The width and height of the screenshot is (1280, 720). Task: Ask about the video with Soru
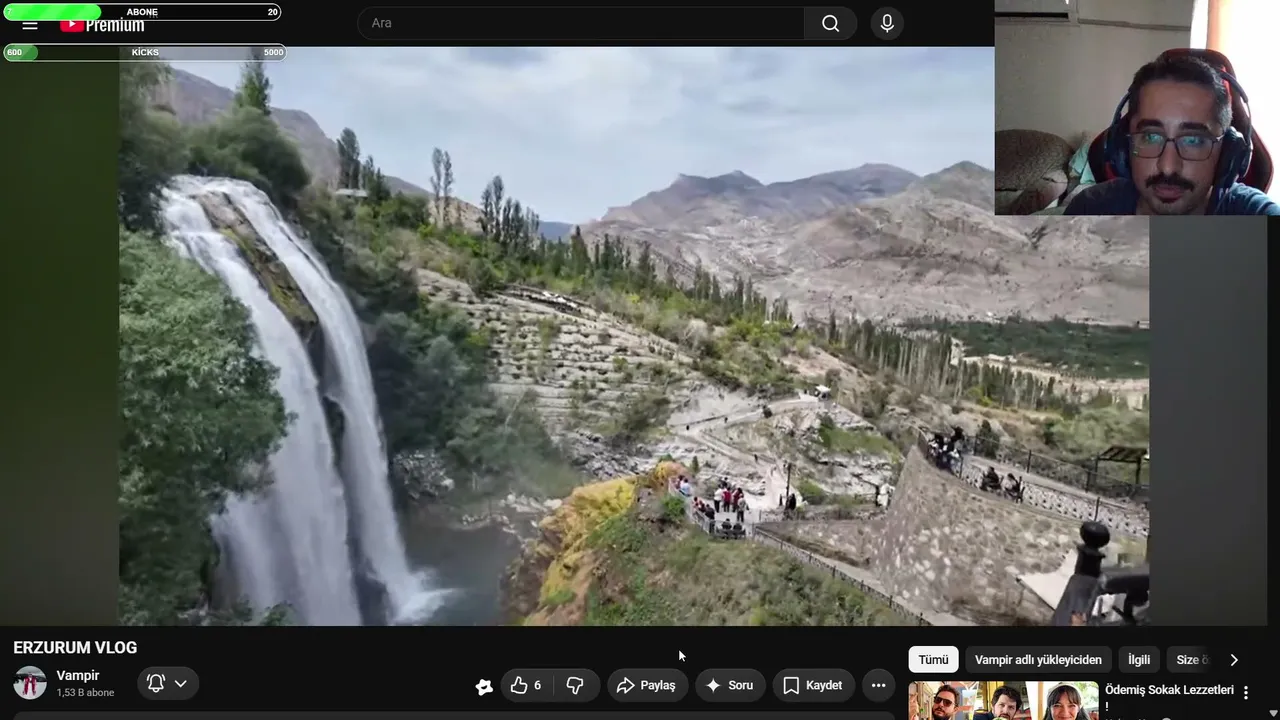tap(730, 685)
